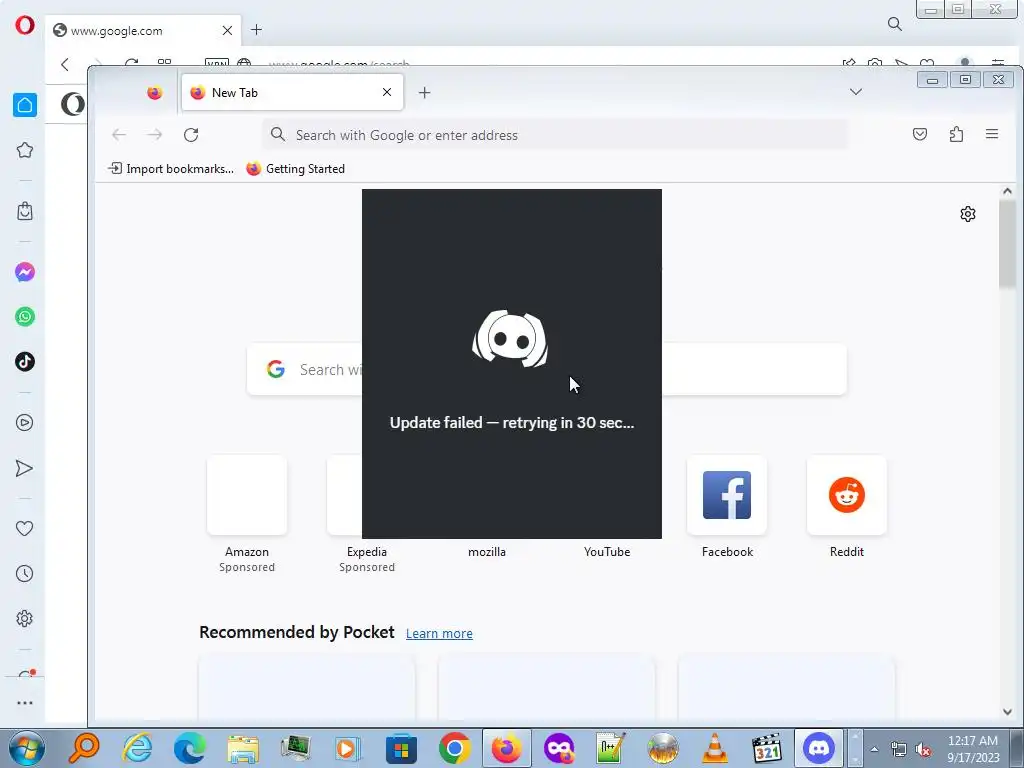
Task: Open Opera Settings gear in sidebar
Action: [x=25, y=618]
